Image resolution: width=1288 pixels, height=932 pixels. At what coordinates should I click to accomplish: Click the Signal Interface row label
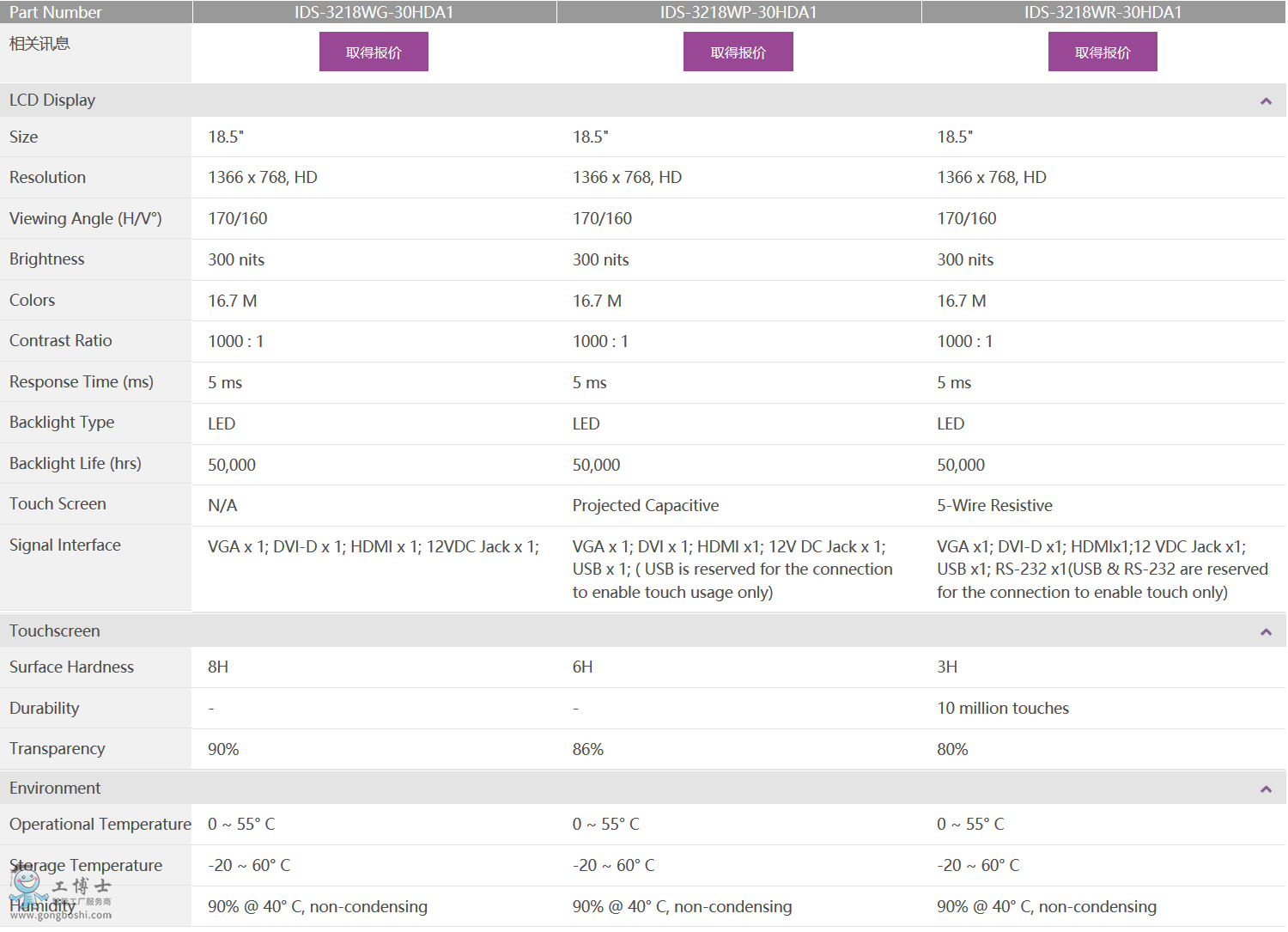pyautogui.click(x=65, y=545)
